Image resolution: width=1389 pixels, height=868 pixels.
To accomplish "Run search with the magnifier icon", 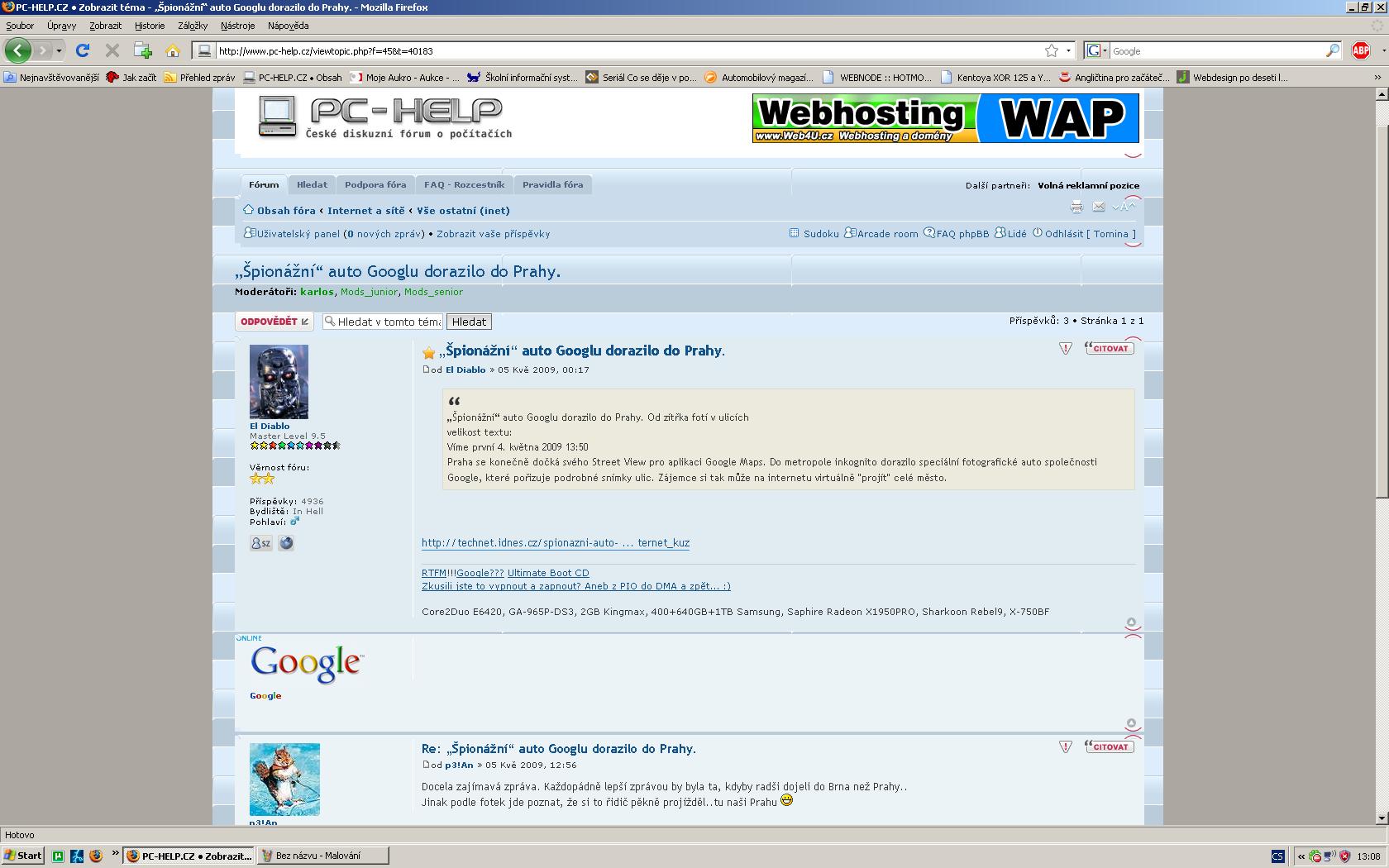I will pos(1332,50).
